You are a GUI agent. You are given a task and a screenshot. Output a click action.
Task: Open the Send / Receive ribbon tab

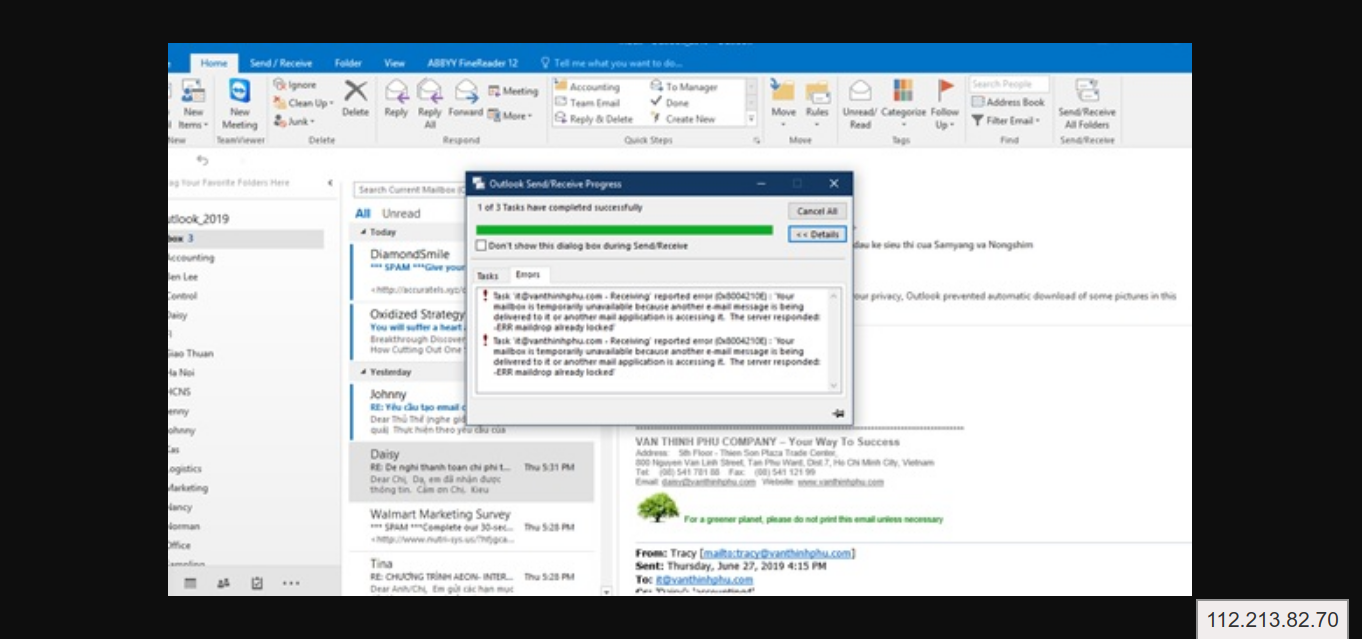coord(281,63)
